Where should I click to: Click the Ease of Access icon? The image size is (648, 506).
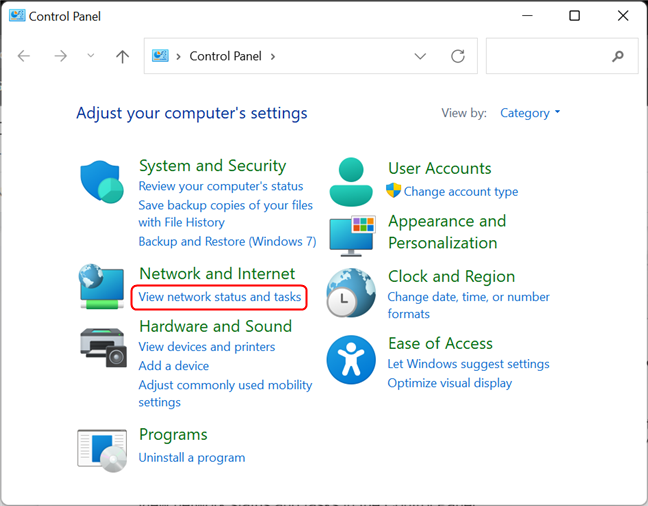point(351,360)
